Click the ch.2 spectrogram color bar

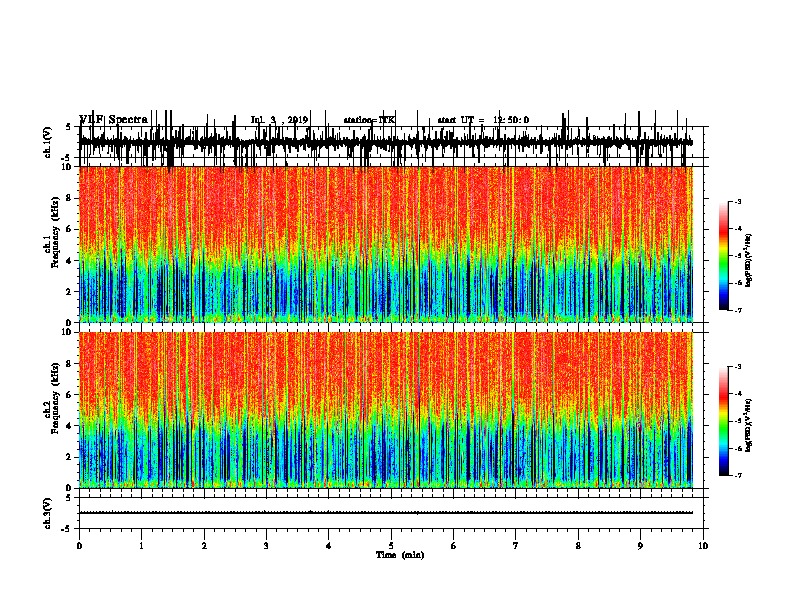723,421
